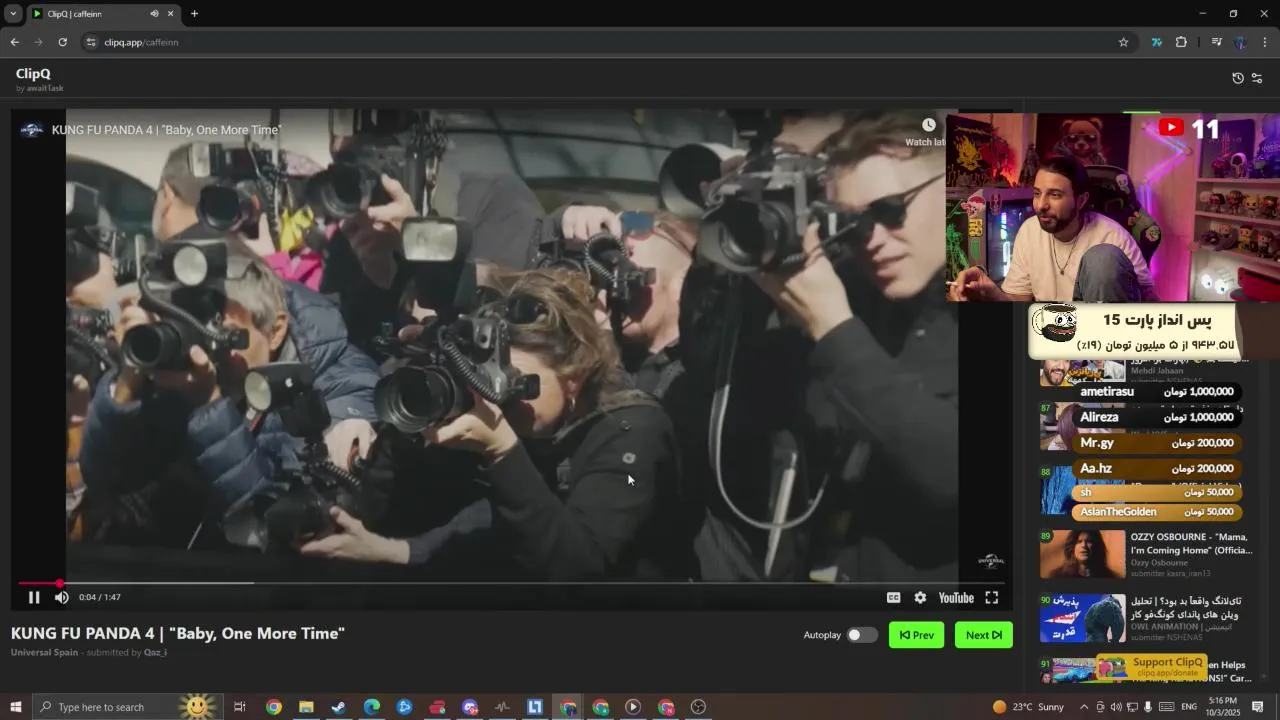Open OWL ANIMATION queue video thumbnail
Screen dimensions: 1280x720
pyautogui.click(x=1082, y=618)
